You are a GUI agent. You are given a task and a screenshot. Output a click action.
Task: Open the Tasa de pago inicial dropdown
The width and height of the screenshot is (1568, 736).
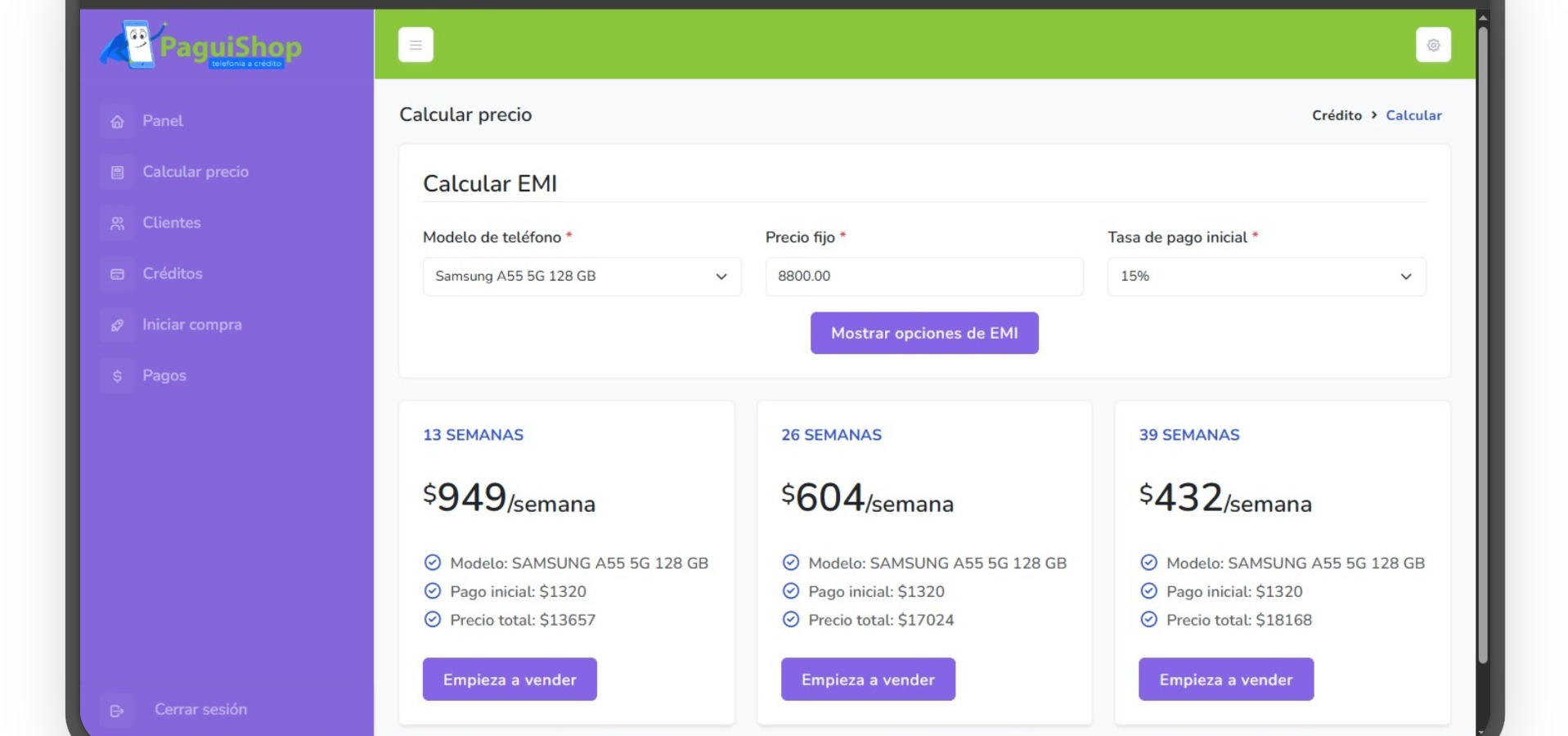click(x=1266, y=276)
